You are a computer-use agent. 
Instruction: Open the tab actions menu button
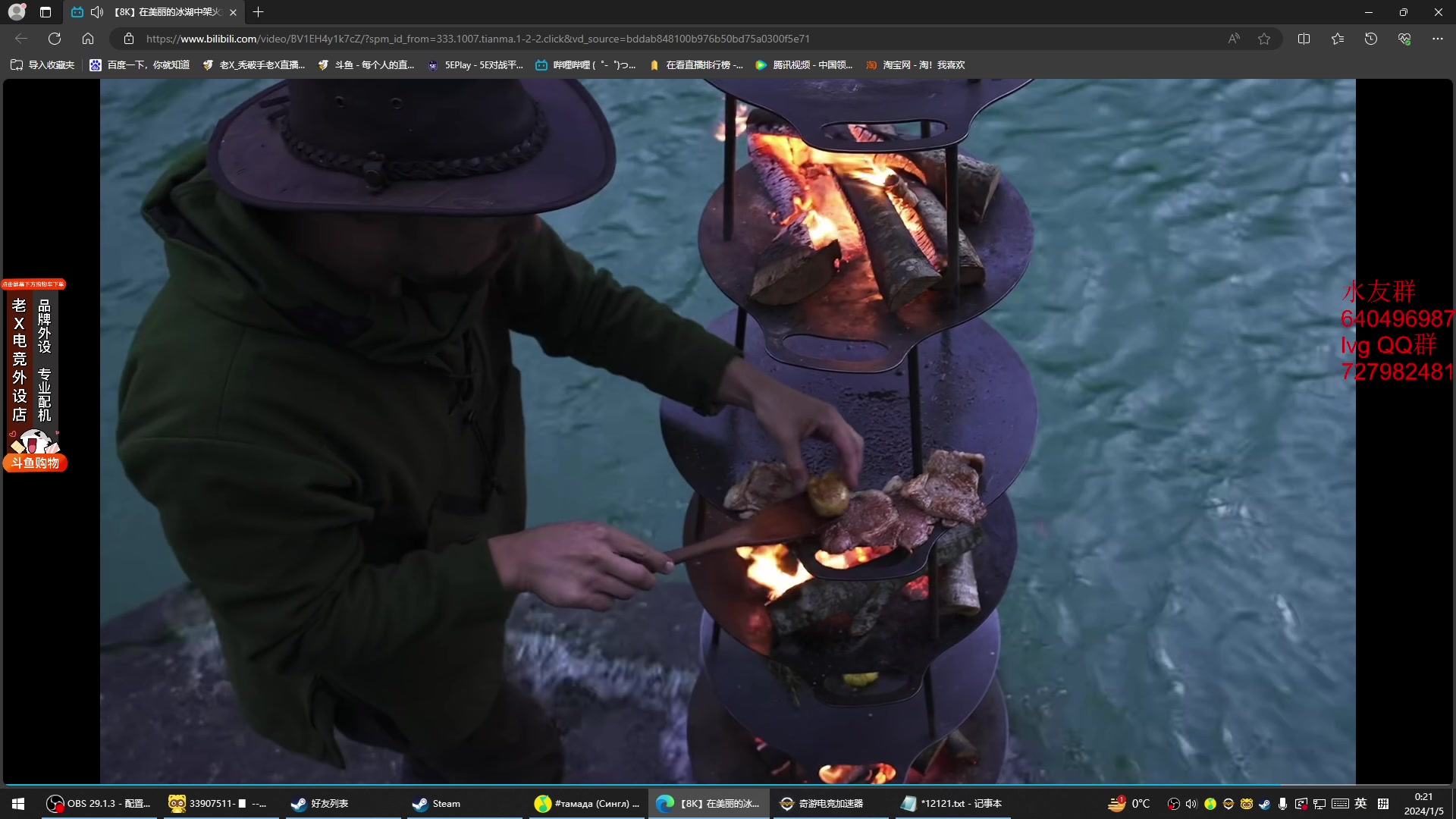(45, 12)
